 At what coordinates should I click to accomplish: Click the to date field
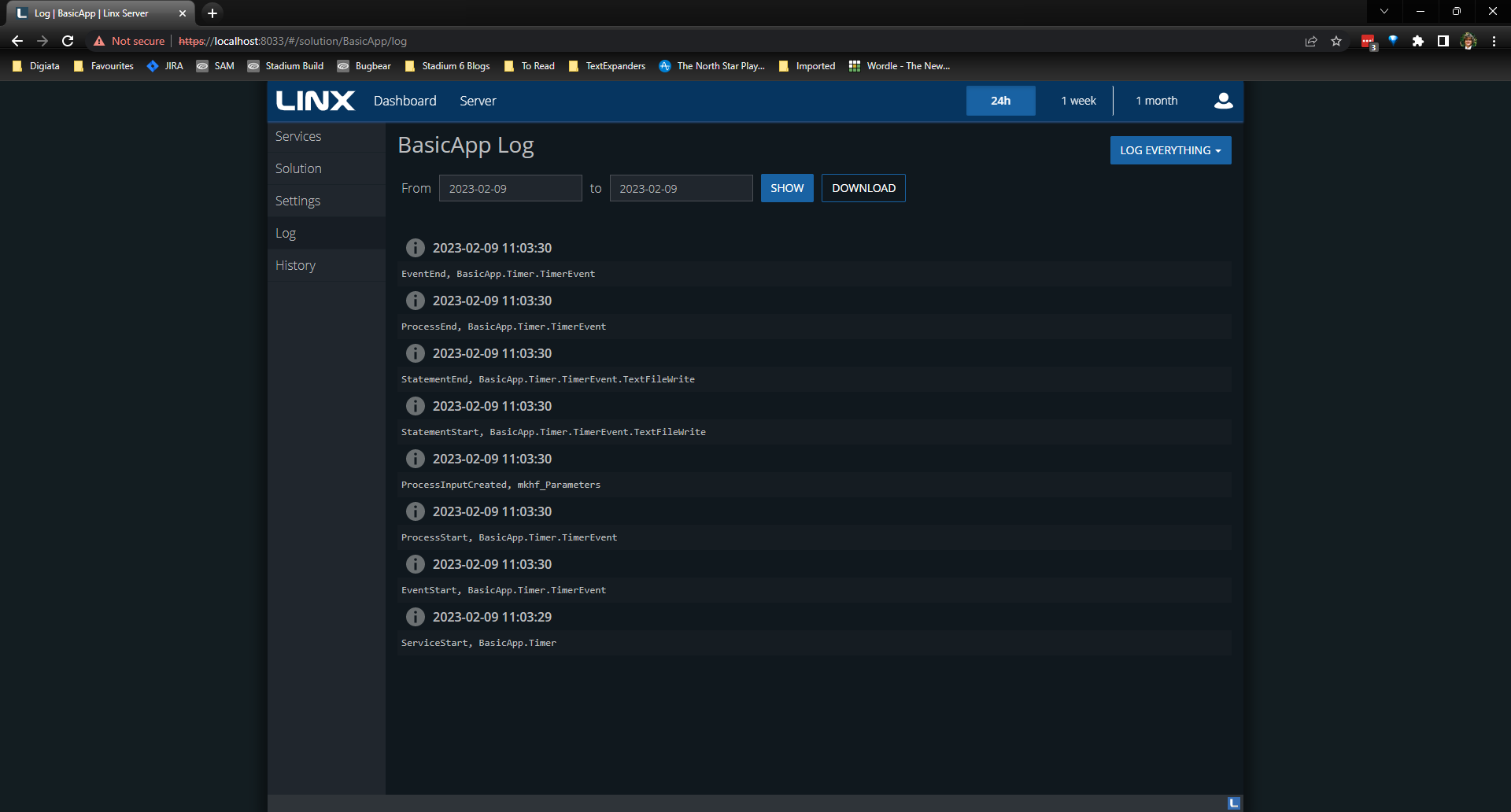click(681, 188)
